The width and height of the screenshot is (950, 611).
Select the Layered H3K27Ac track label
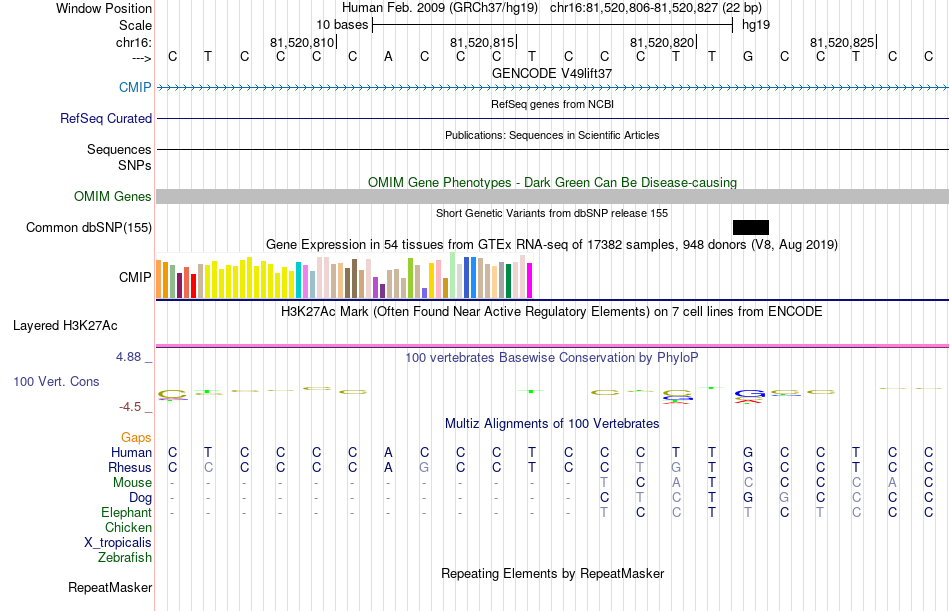click(65, 326)
